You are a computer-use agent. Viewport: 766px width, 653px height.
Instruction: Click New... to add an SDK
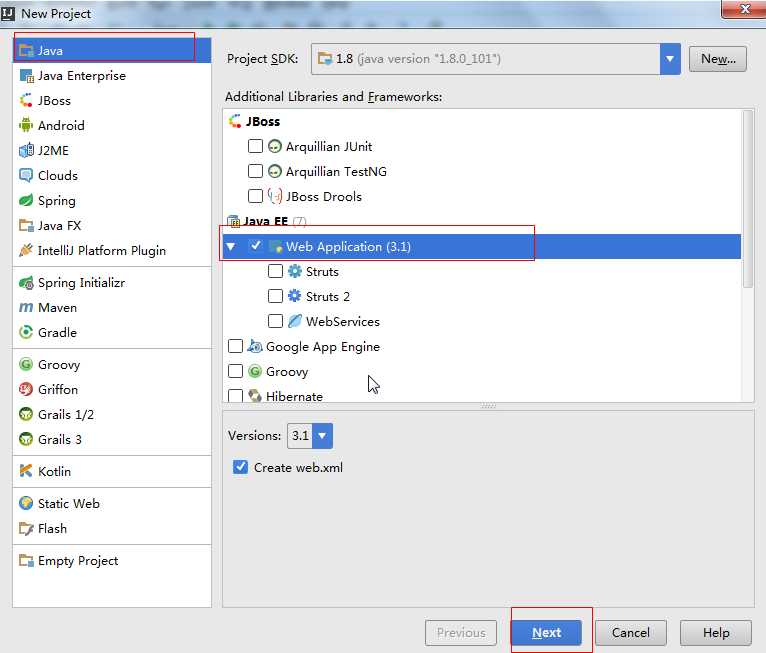coord(718,59)
